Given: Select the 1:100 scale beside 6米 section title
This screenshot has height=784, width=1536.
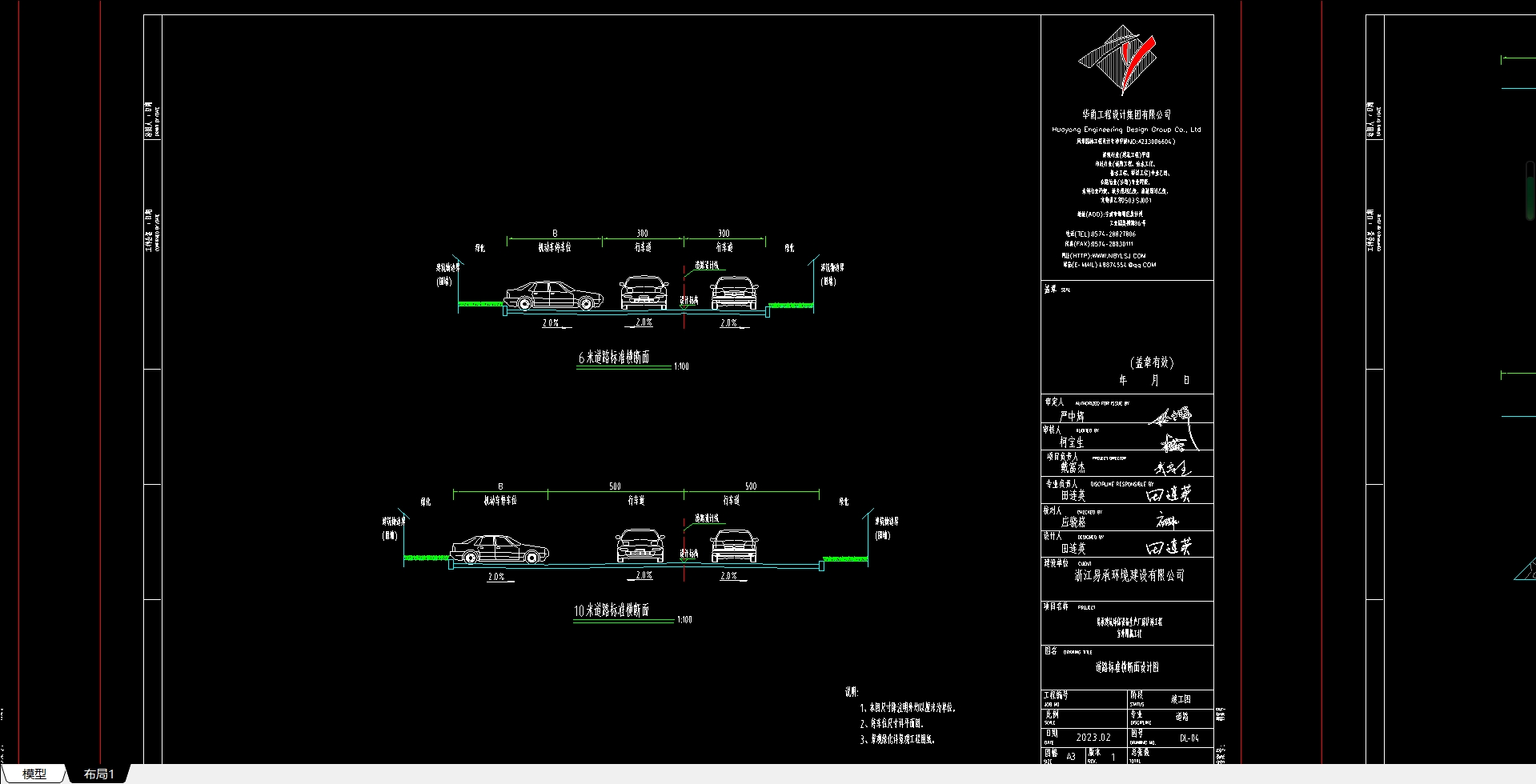Looking at the screenshot, I should 681,366.
